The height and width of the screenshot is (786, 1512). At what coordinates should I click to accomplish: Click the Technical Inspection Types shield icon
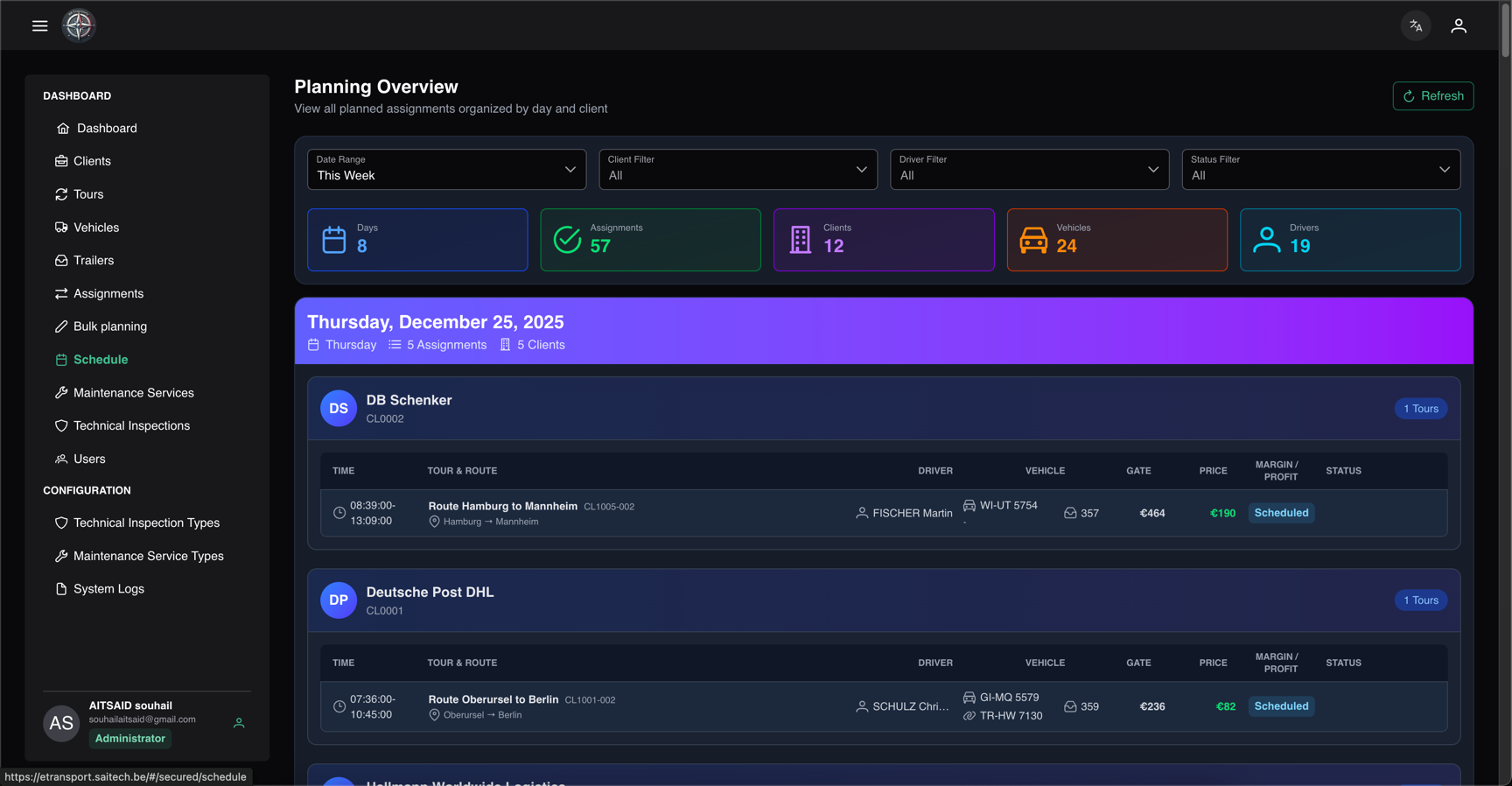click(x=61, y=523)
